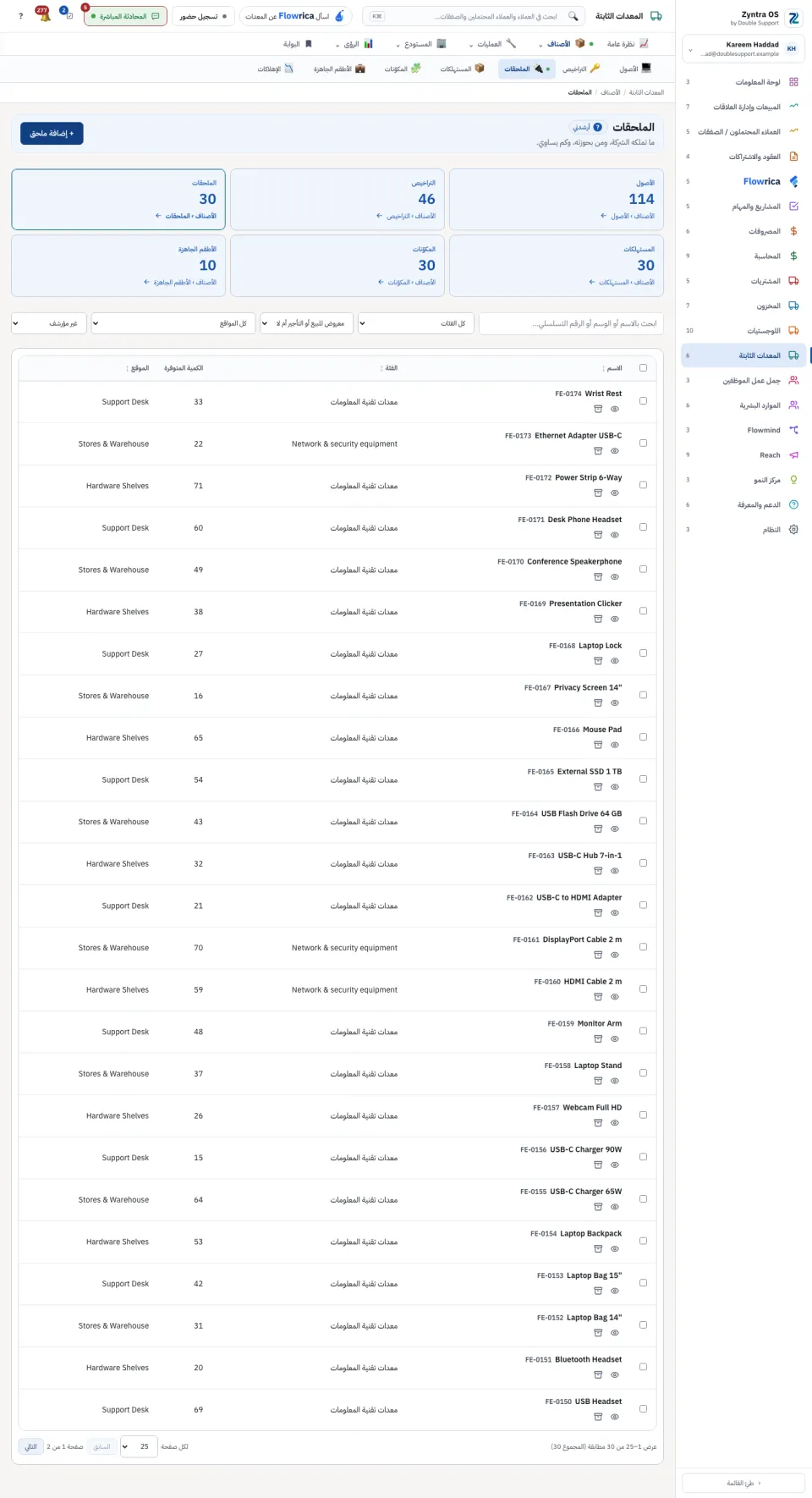Click the eye icon for USB Headset
The image size is (812, 1498).
click(615, 1417)
